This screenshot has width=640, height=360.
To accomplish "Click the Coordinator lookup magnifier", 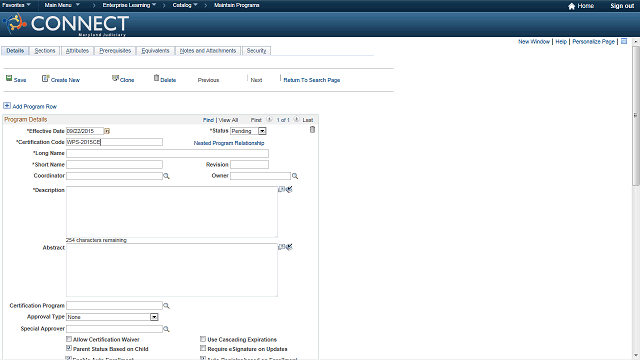I will coord(166,176).
